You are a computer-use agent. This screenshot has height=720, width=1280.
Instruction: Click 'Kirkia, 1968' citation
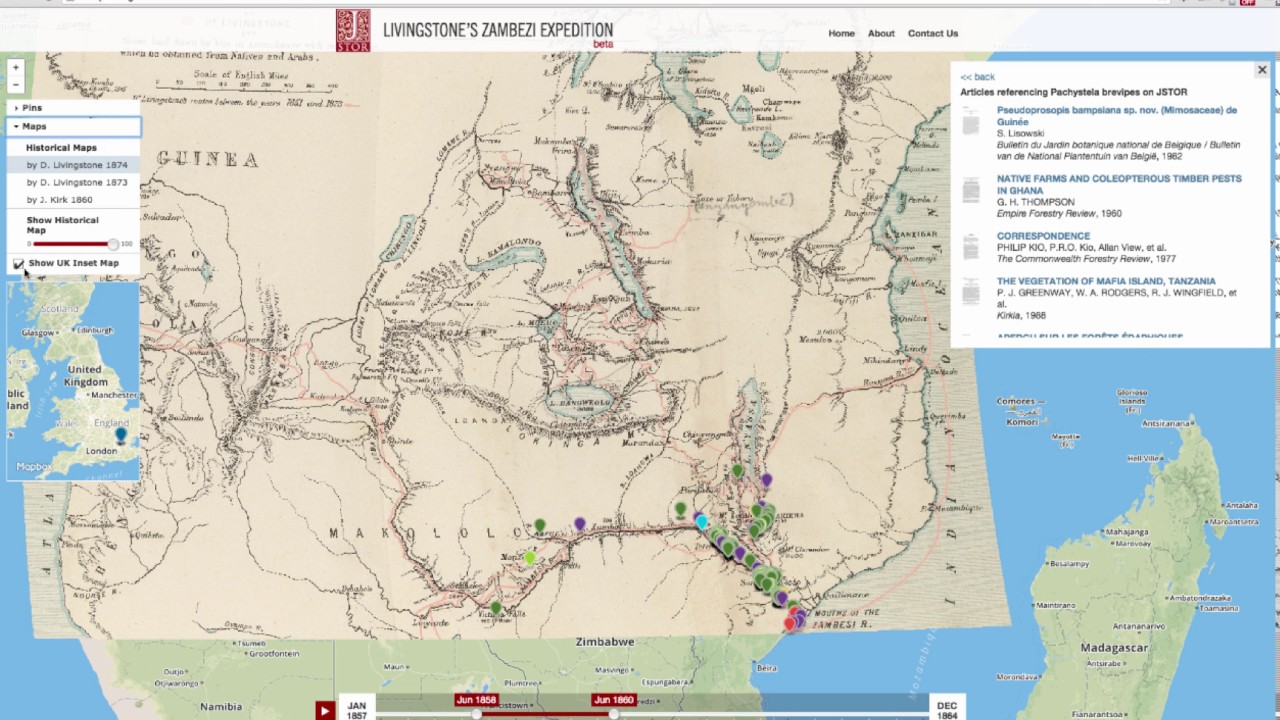click(1021, 316)
